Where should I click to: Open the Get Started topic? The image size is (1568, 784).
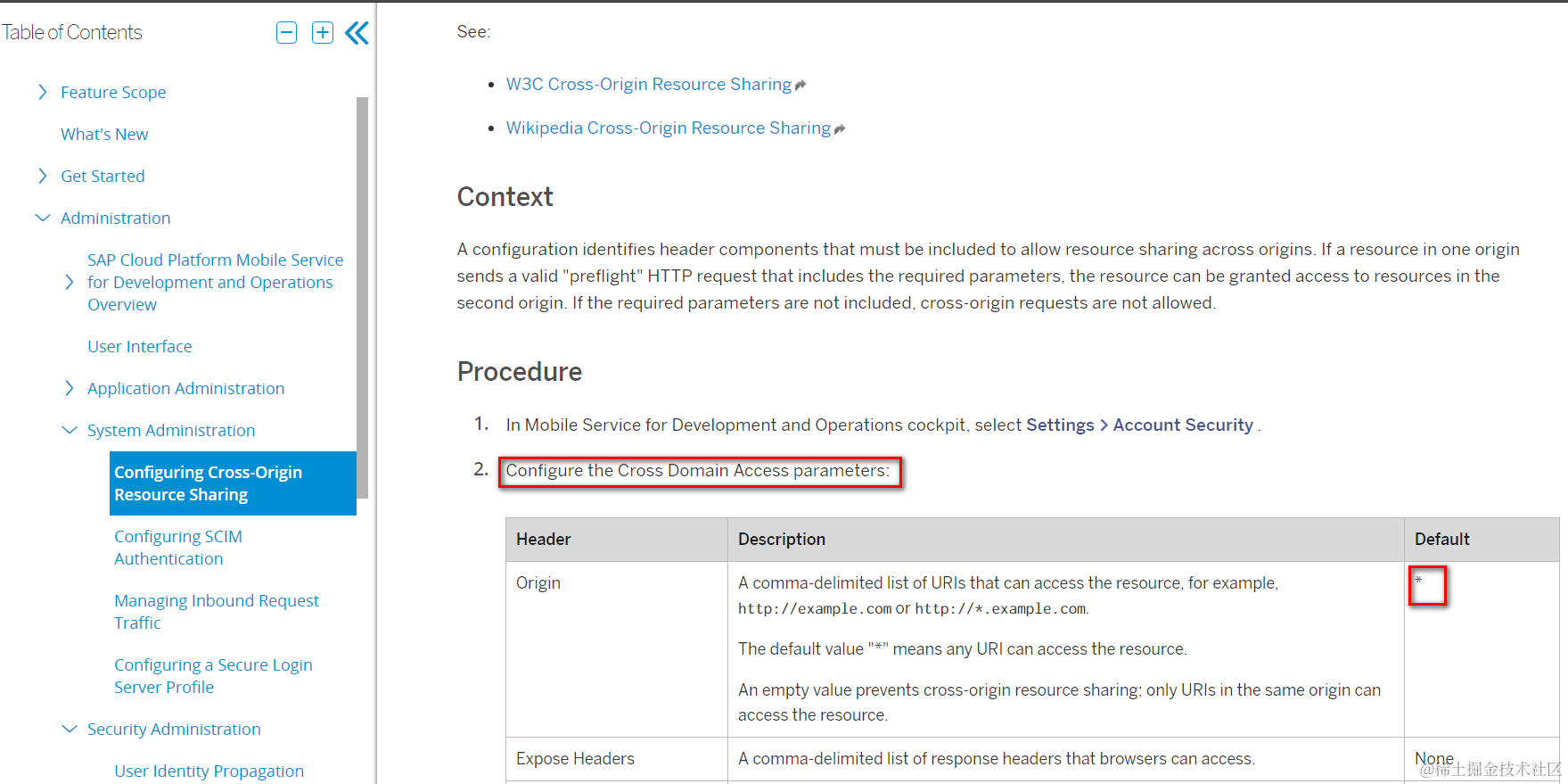[x=103, y=176]
